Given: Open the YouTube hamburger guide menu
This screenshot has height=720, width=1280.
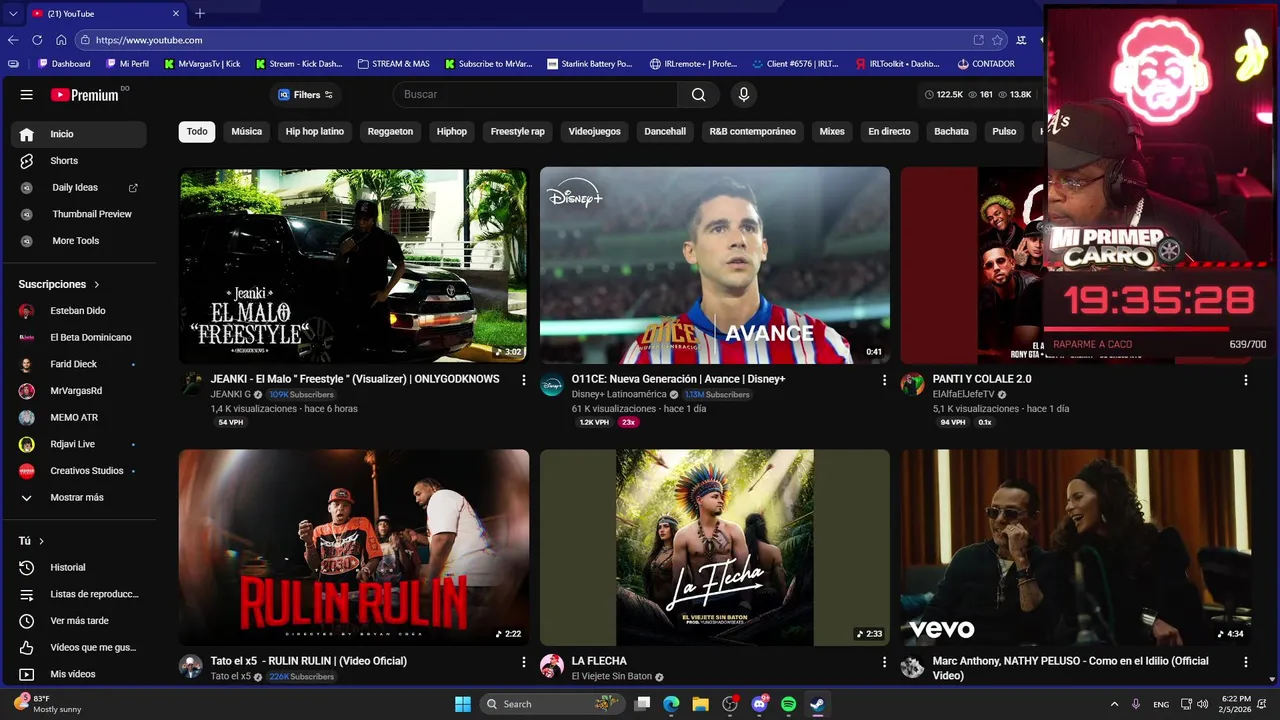Looking at the screenshot, I should [27, 95].
